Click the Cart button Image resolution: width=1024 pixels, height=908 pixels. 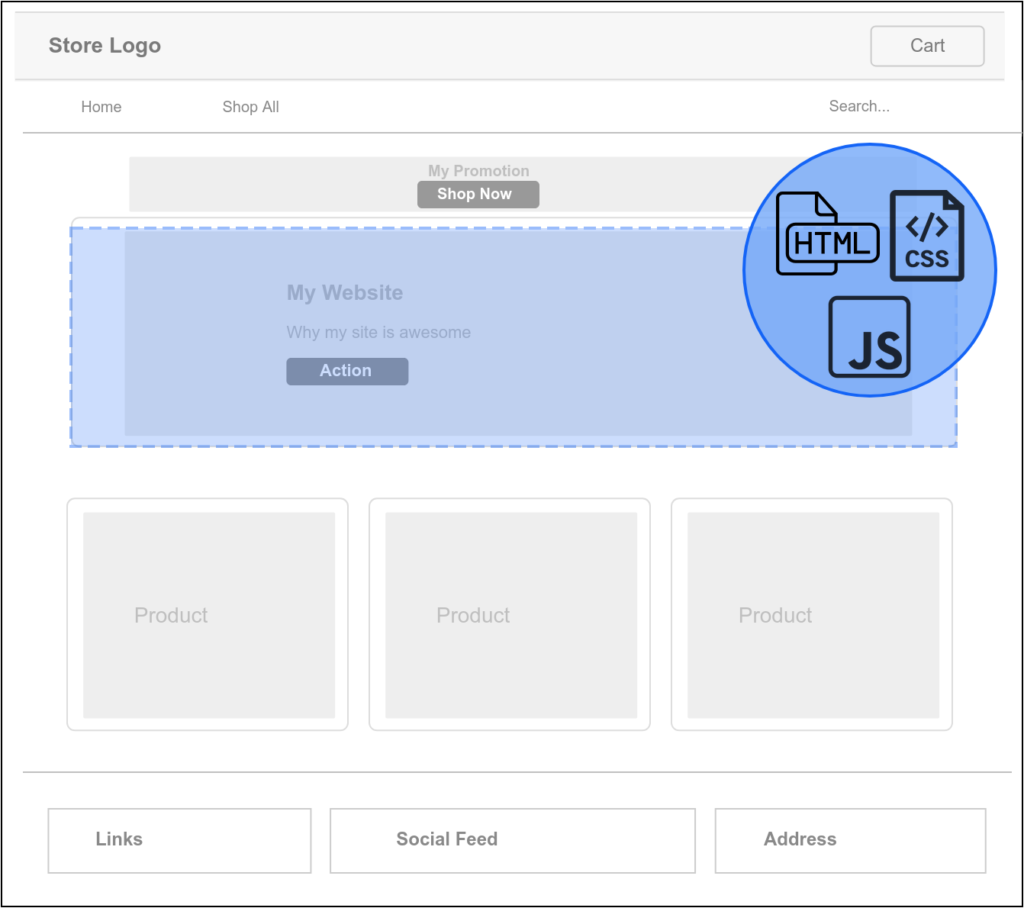click(x=926, y=45)
